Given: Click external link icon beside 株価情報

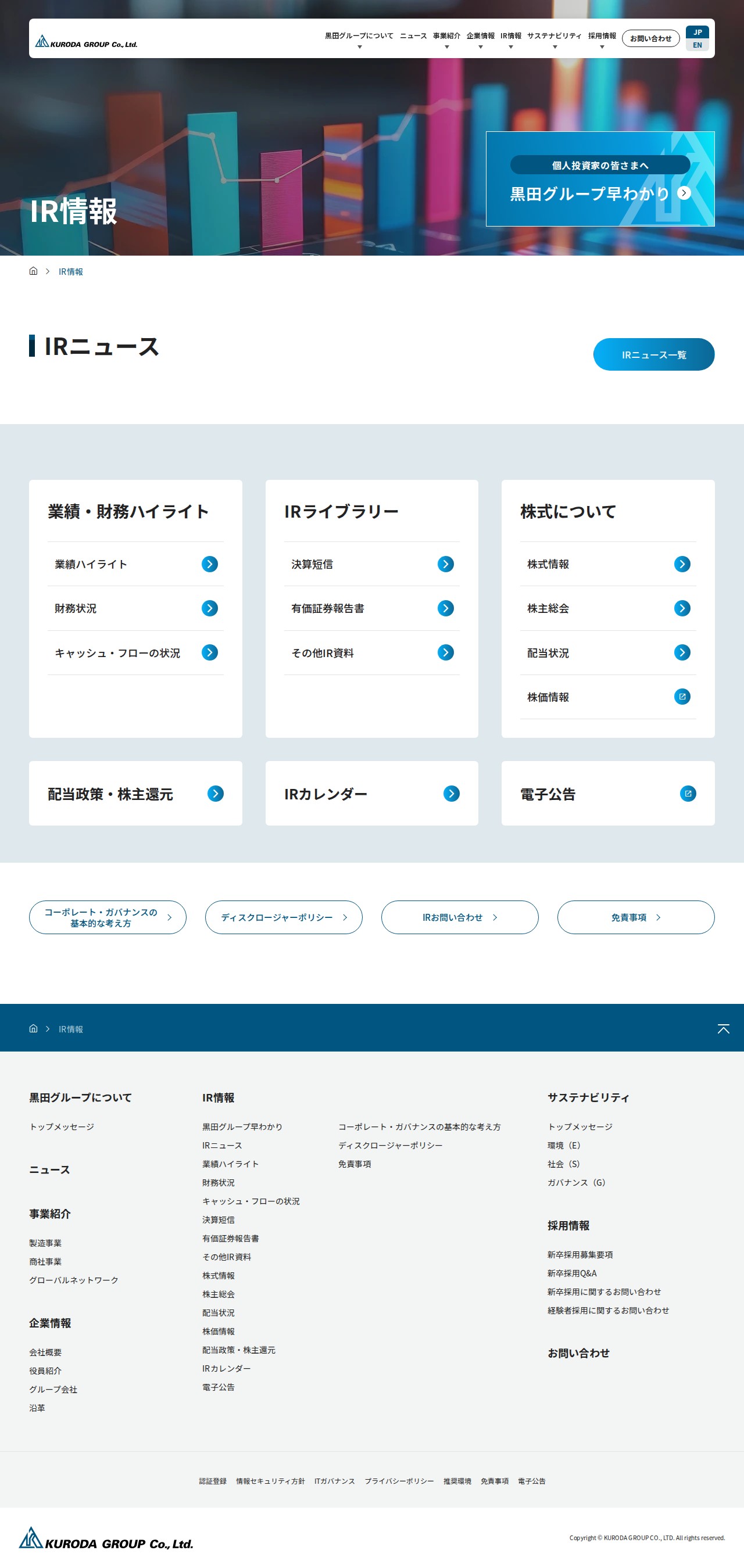Looking at the screenshot, I should pyautogui.click(x=682, y=697).
